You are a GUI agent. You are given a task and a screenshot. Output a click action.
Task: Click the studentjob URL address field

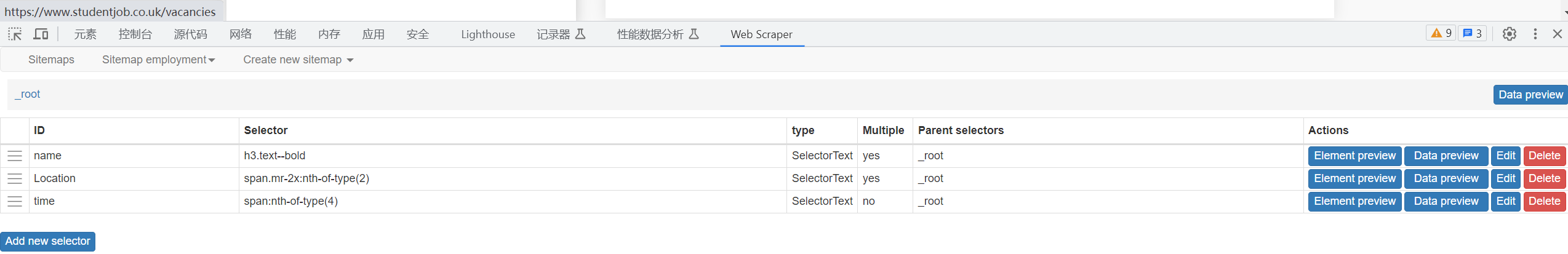click(x=110, y=12)
